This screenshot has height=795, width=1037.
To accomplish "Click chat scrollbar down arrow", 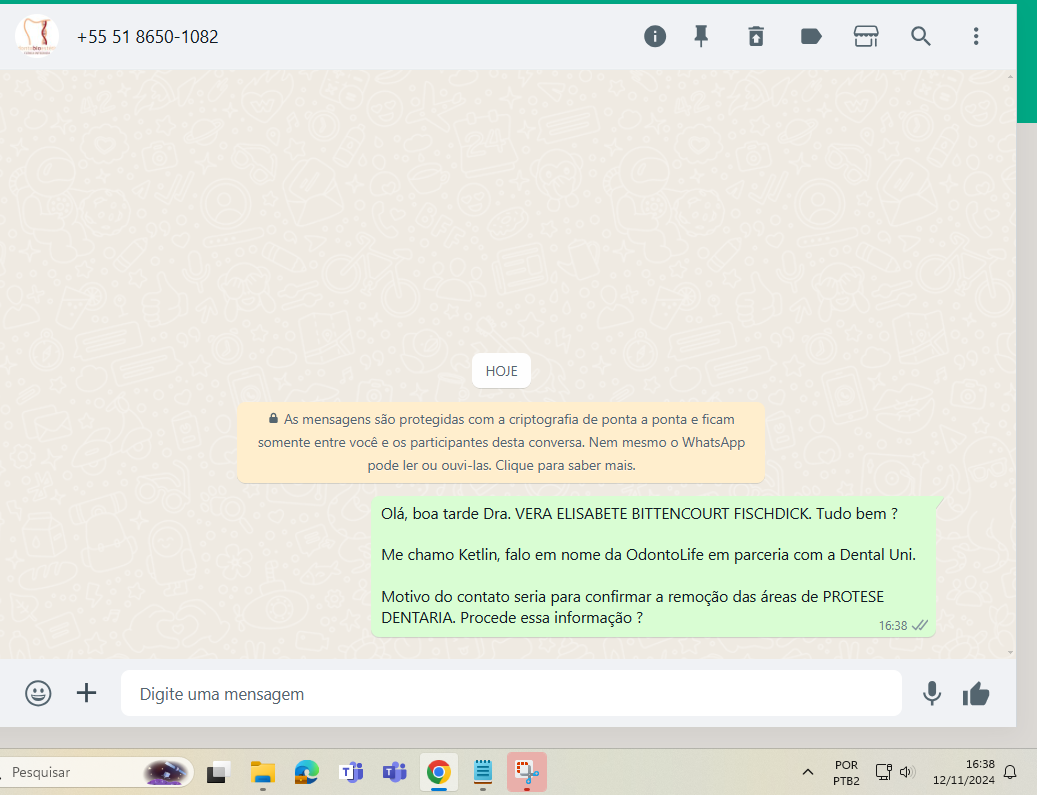I will [1010, 652].
